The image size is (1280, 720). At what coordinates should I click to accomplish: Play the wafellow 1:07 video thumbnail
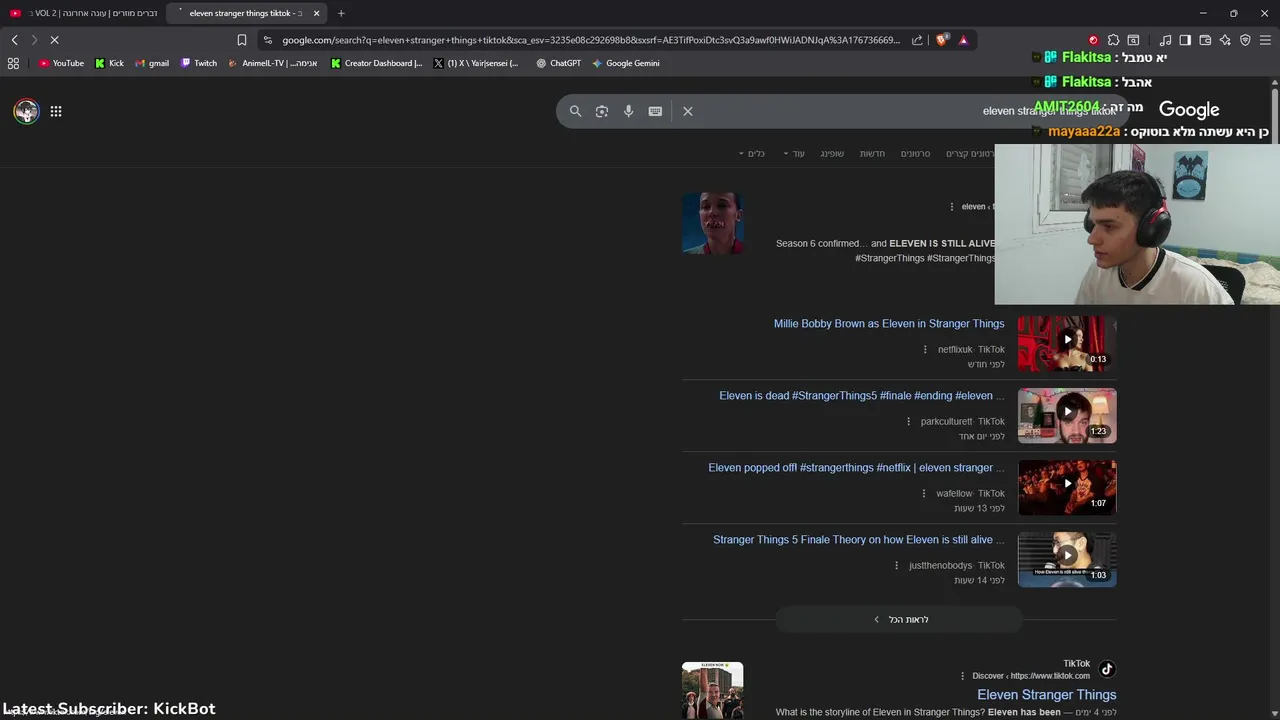(x=1067, y=487)
